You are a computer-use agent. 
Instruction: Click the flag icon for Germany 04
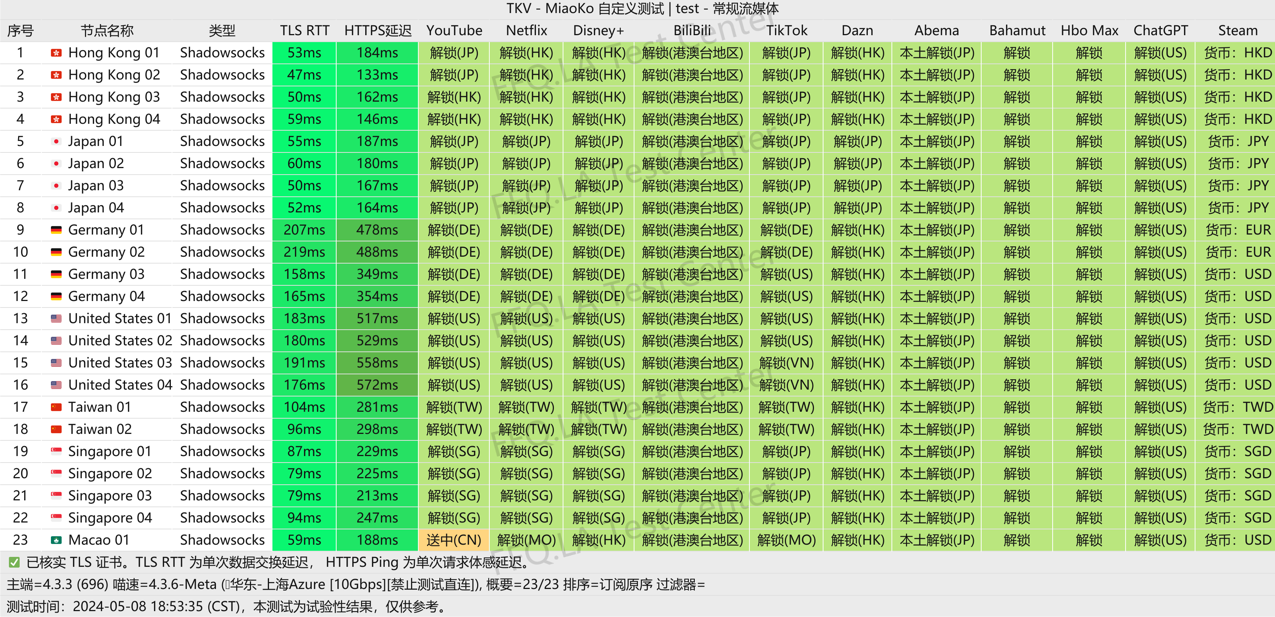click(56, 297)
